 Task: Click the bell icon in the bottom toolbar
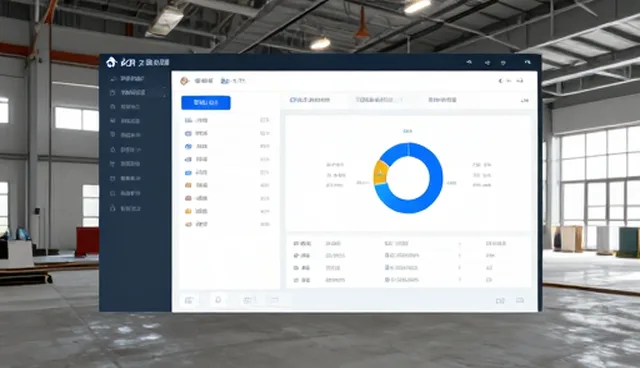[x=218, y=300]
